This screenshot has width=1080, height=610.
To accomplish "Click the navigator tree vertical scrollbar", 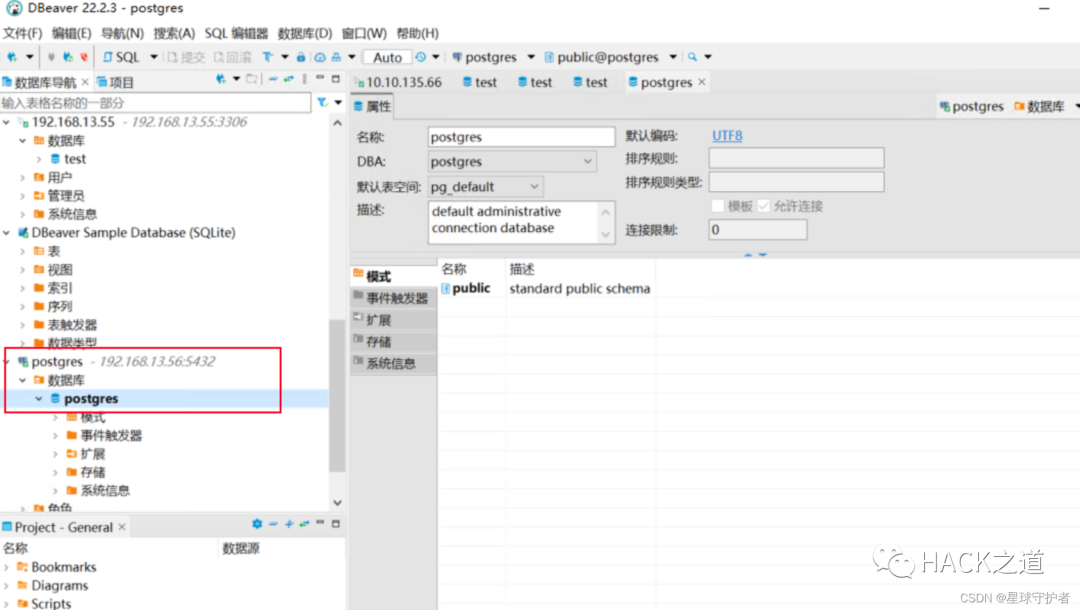I will (x=337, y=395).
